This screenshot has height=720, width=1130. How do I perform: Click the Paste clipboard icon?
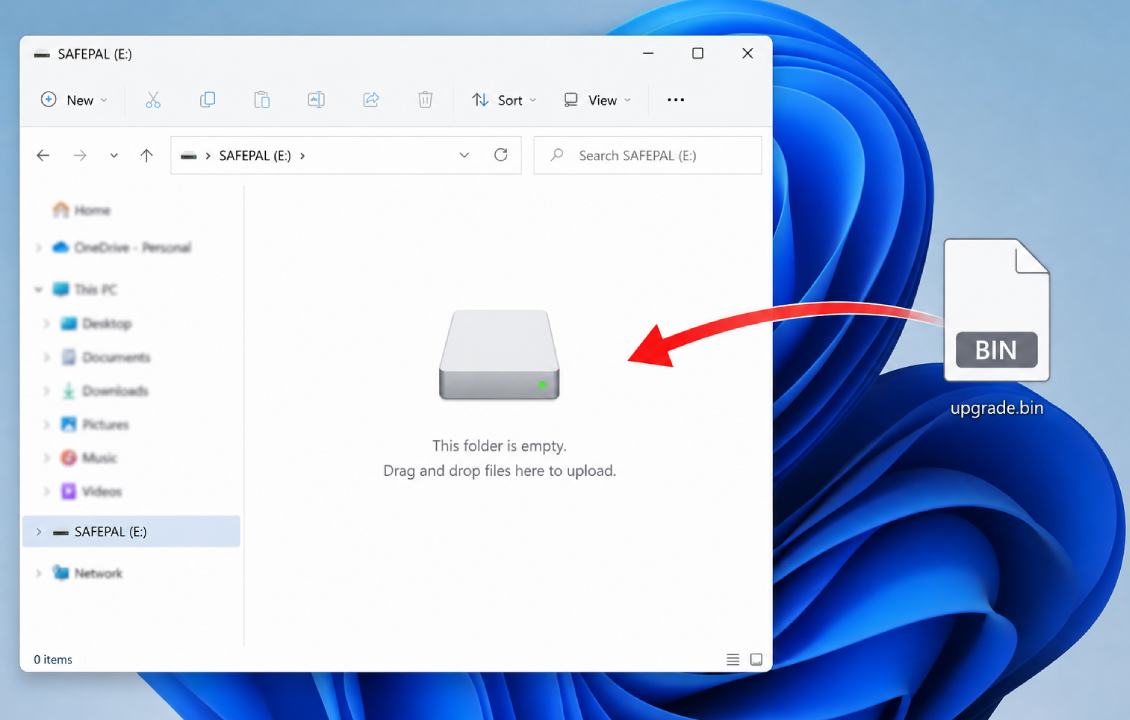[x=262, y=99]
